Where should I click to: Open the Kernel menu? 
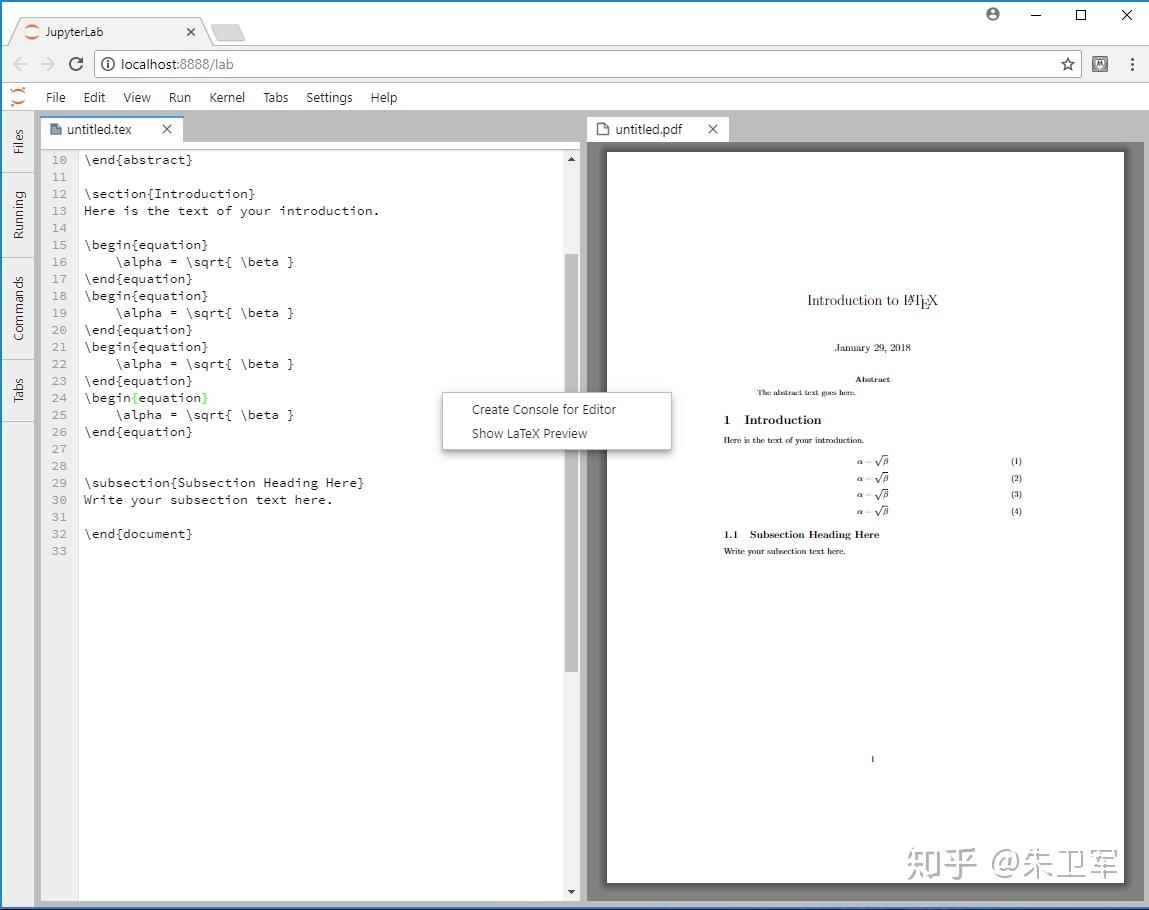pos(226,97)
